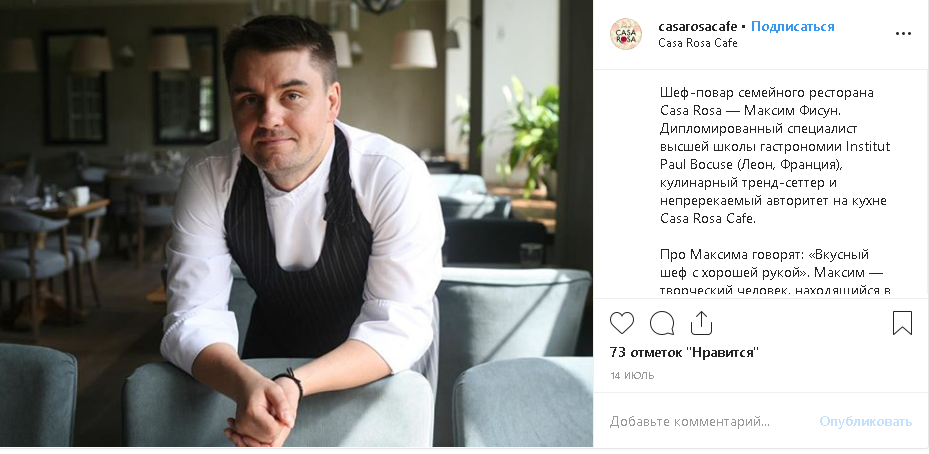The height and width of the screenshot is (454, 929).
Task: Open the Casa Rosa profile avatar
Action: click(626, 34)
